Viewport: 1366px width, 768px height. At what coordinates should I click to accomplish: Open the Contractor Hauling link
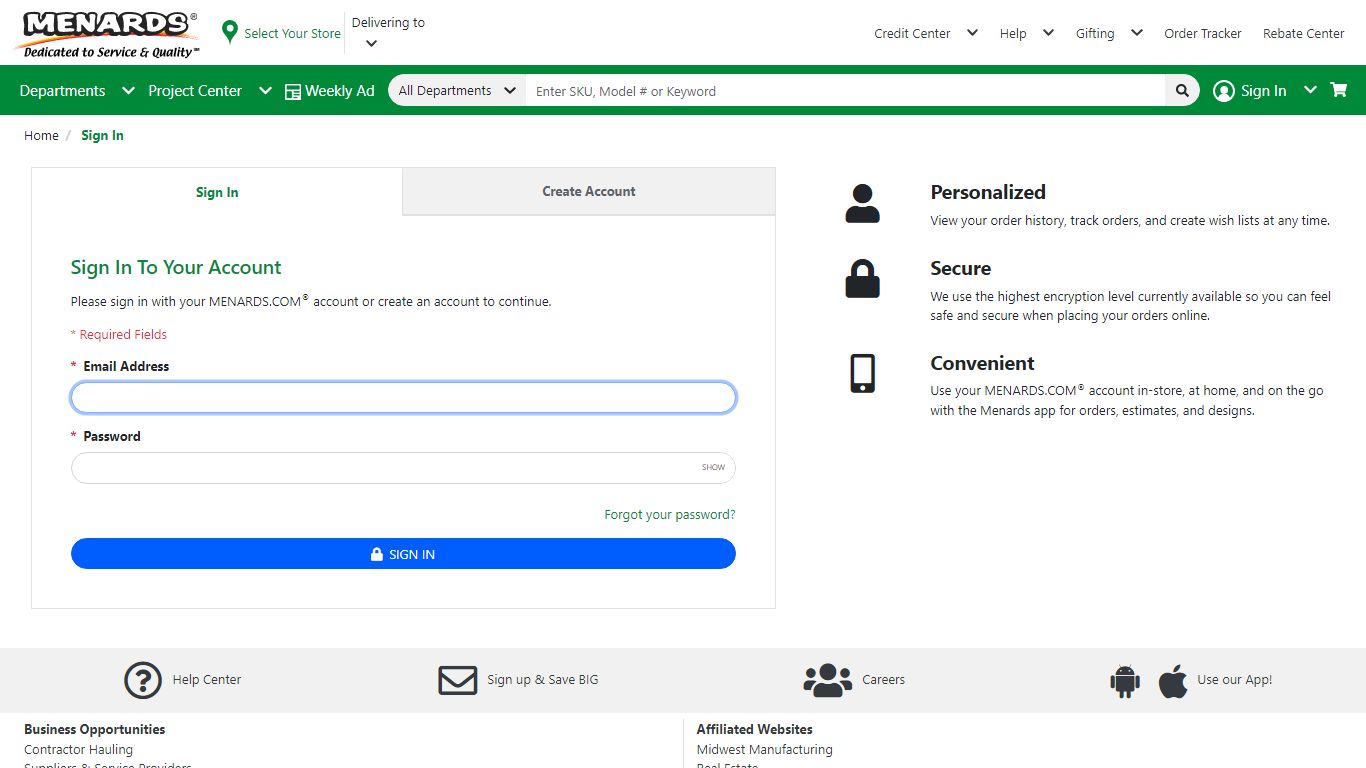coord(78,750)
